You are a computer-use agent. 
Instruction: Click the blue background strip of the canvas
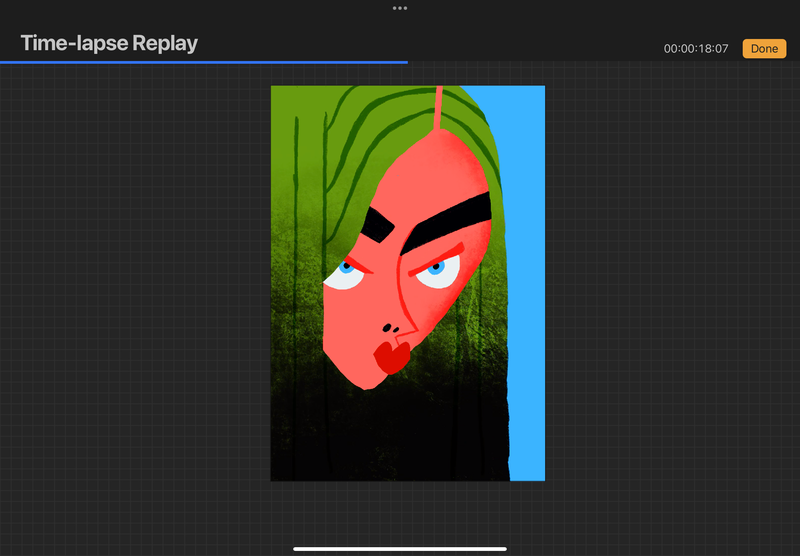[525, 300]
